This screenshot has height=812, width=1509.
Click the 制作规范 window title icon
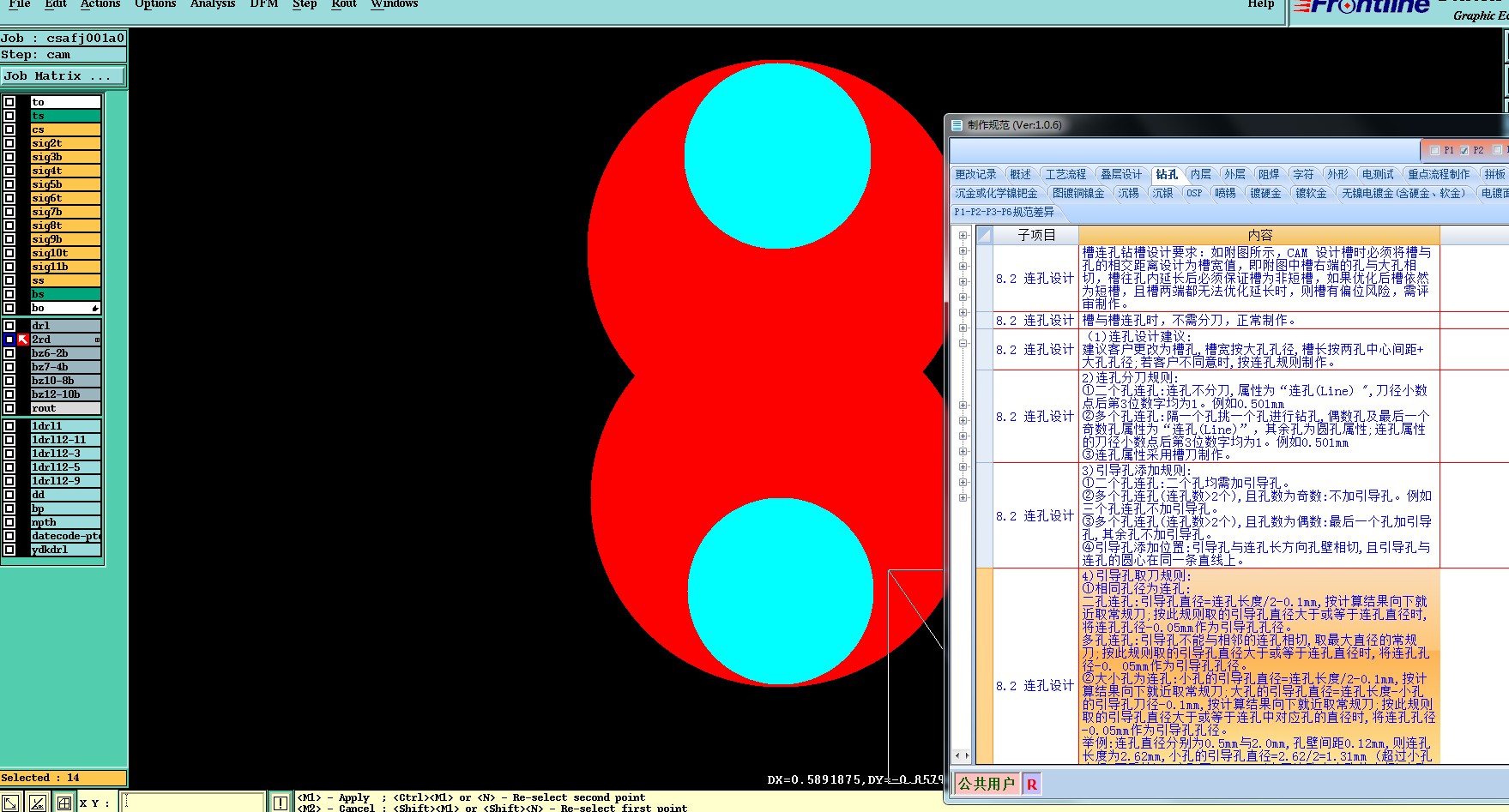click(957, 125)
